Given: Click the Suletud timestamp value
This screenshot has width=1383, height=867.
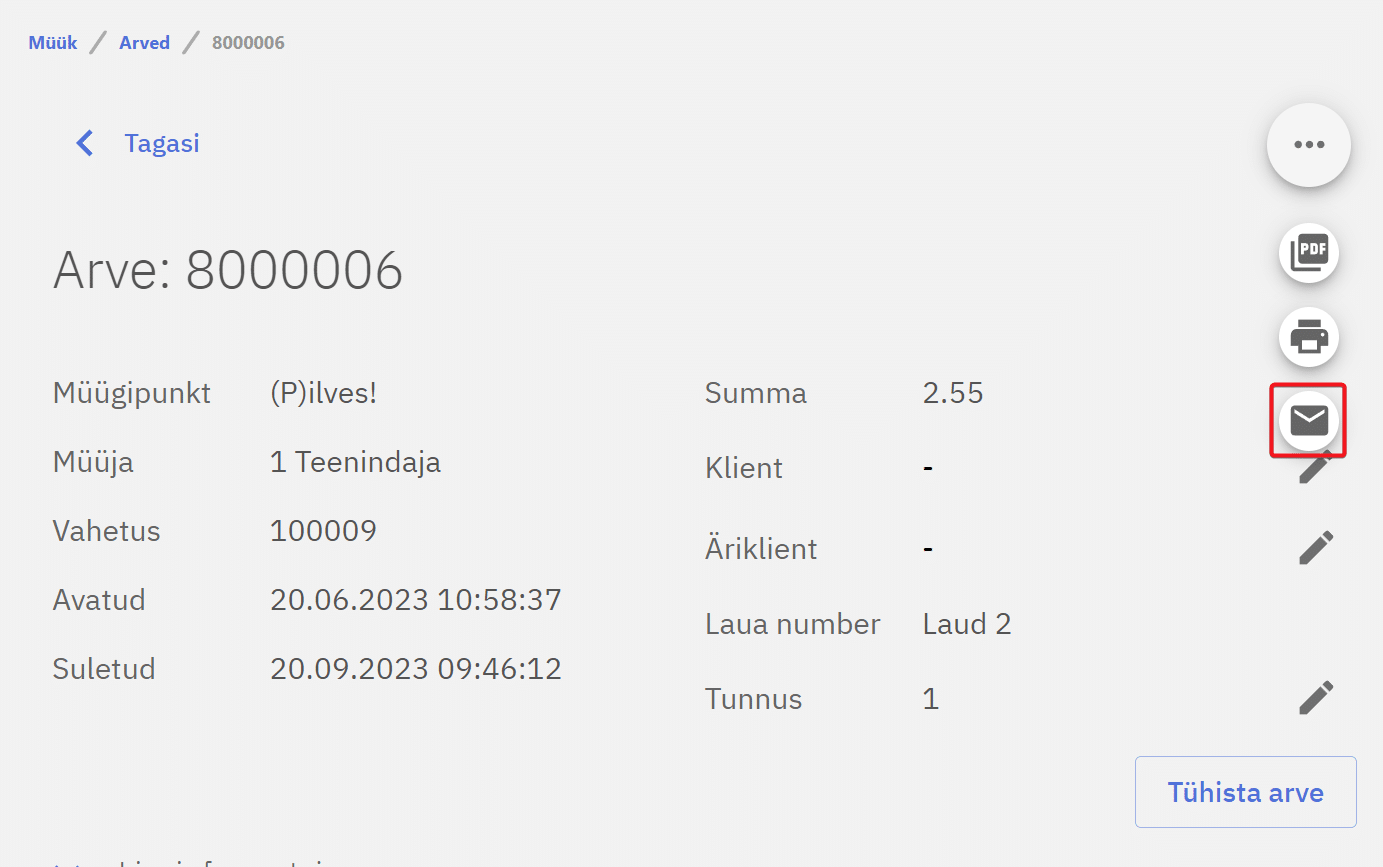Looking at the screenshot, I should pos(416,669).
